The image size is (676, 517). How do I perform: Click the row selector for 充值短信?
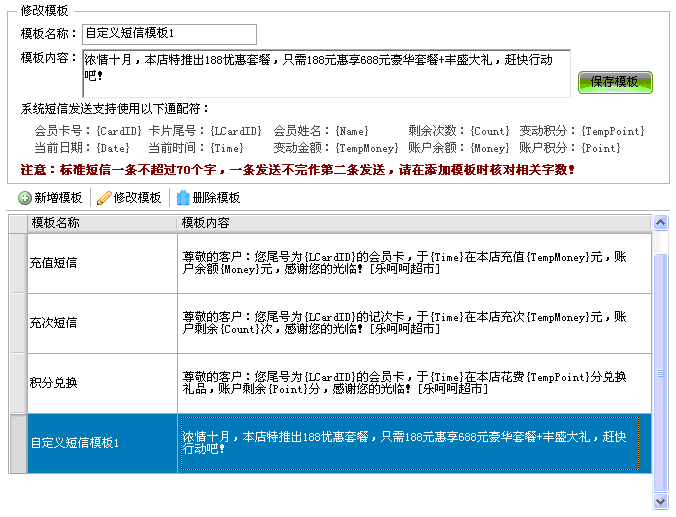17,263
